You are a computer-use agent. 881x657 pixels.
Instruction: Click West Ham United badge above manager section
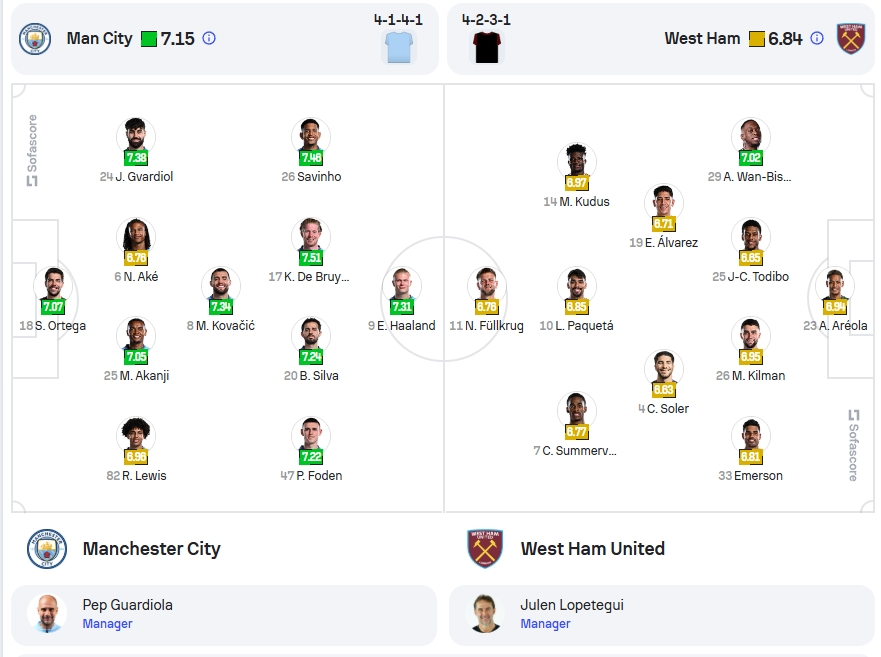click(x=485, y=549)
